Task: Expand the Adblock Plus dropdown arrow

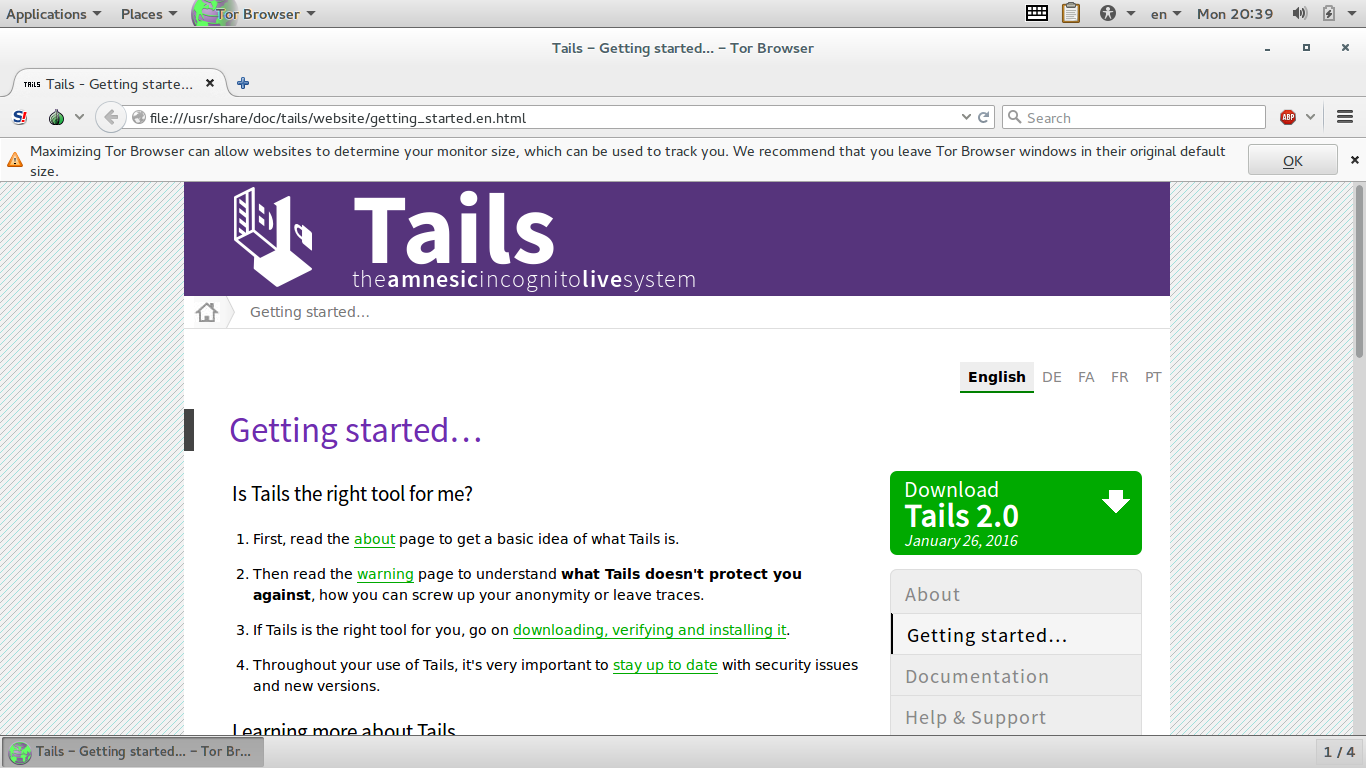Action: coord(1310,117)
